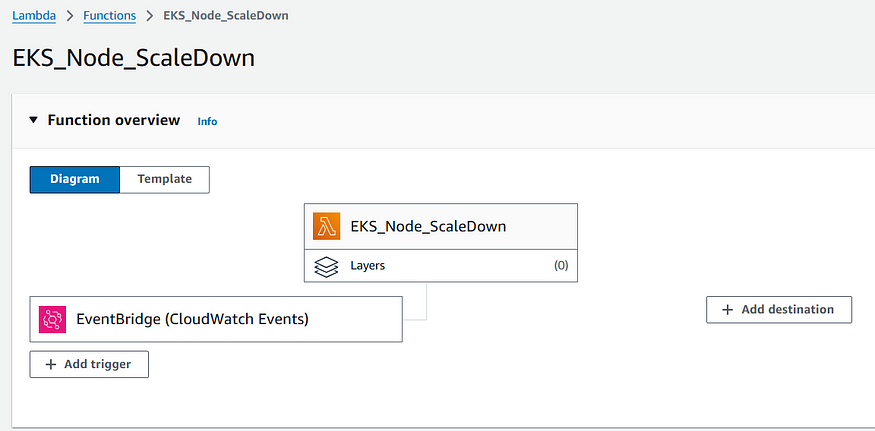Open the Info link beside Function overview
The width and height of the screenshot is (875, 431).
(x=207, y=121)
